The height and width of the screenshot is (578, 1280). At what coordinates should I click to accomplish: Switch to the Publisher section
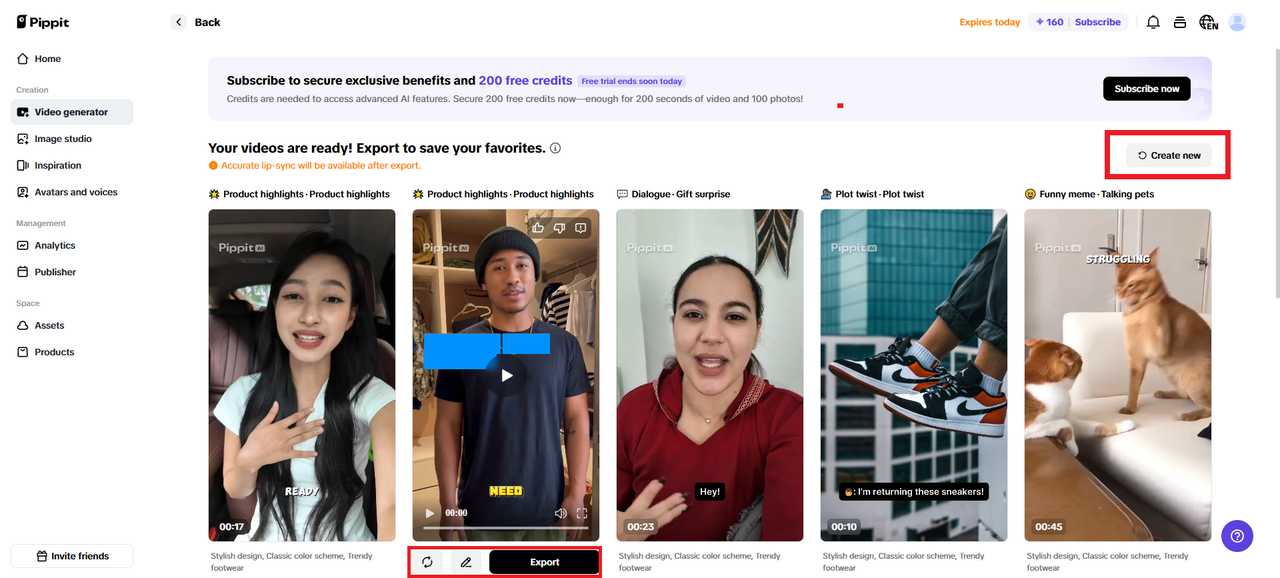(x=56, y=271)
